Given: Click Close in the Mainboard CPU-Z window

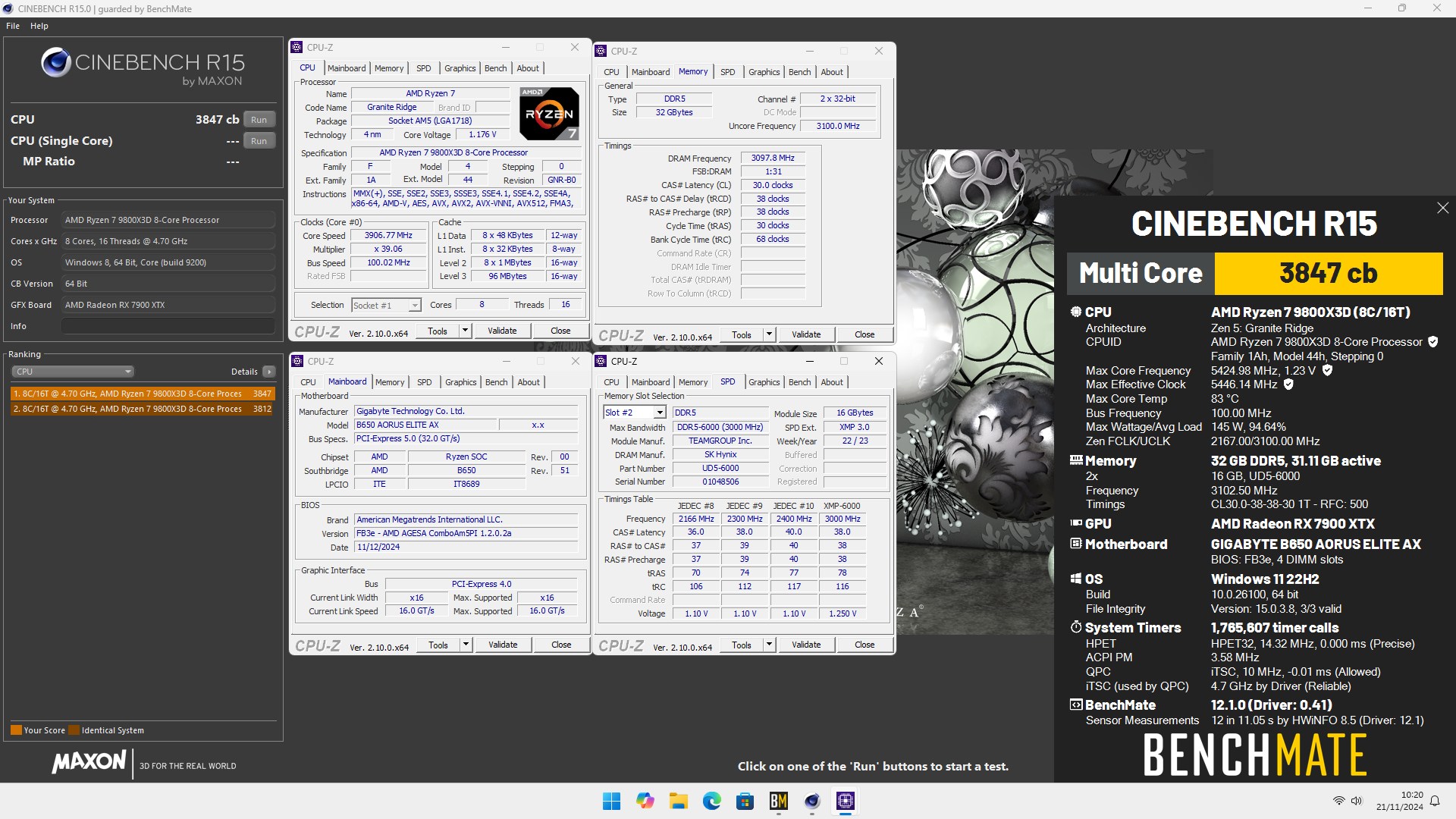Looking at the screenshot, I should click(561, 645).
